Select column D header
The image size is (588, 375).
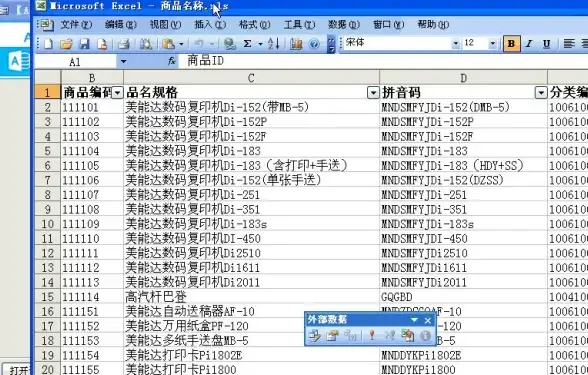click(x=464, y=78)
